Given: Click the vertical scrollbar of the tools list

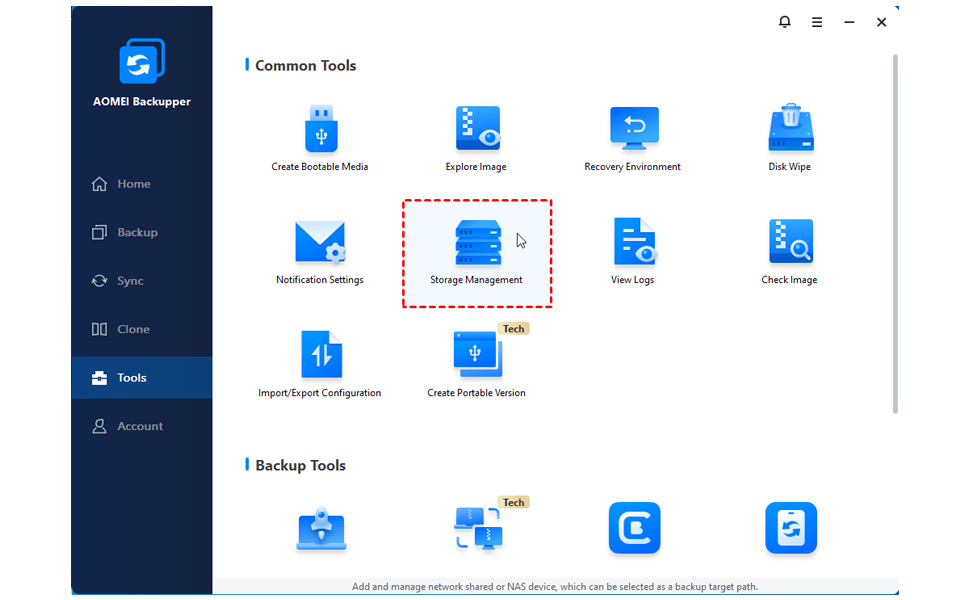Looking at the screenshot, I should (895, 234).
